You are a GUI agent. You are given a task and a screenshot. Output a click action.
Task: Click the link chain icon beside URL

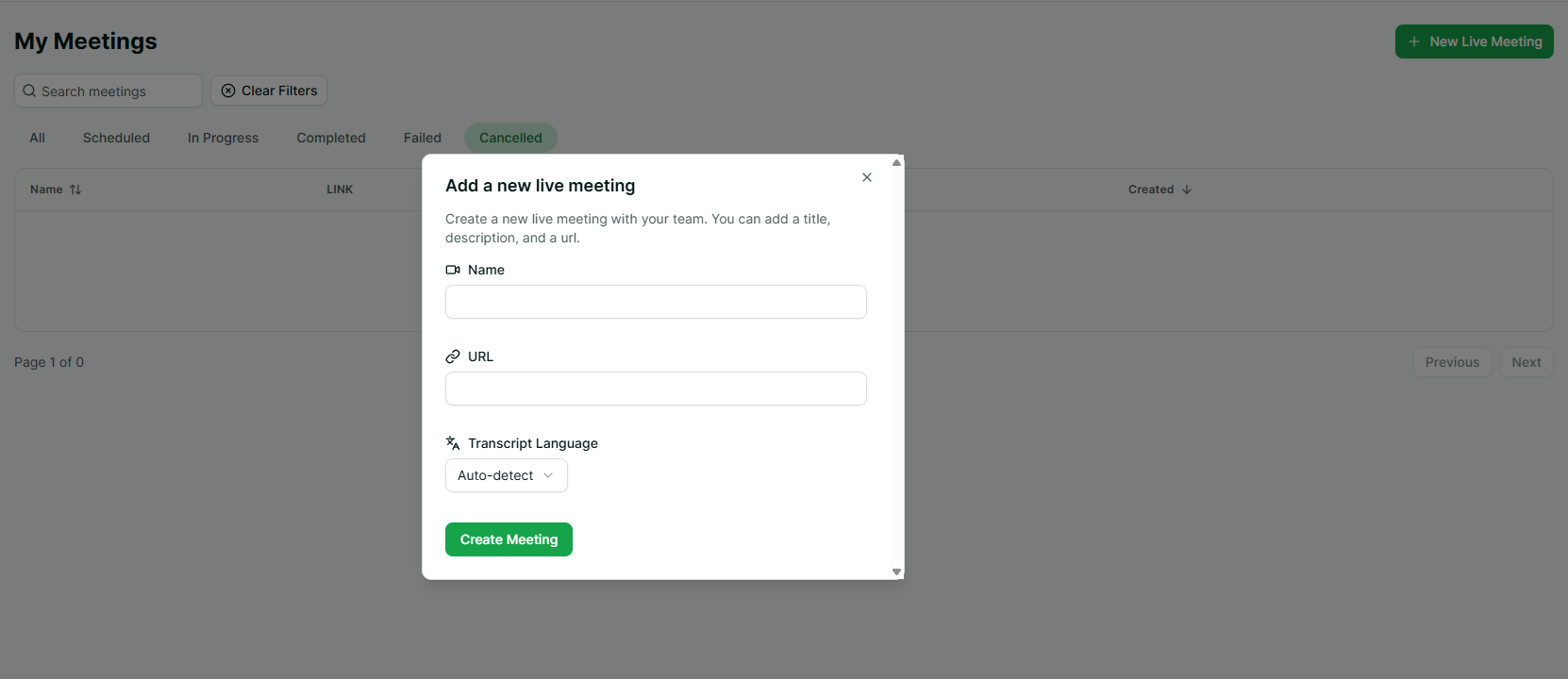coord(453,356)
